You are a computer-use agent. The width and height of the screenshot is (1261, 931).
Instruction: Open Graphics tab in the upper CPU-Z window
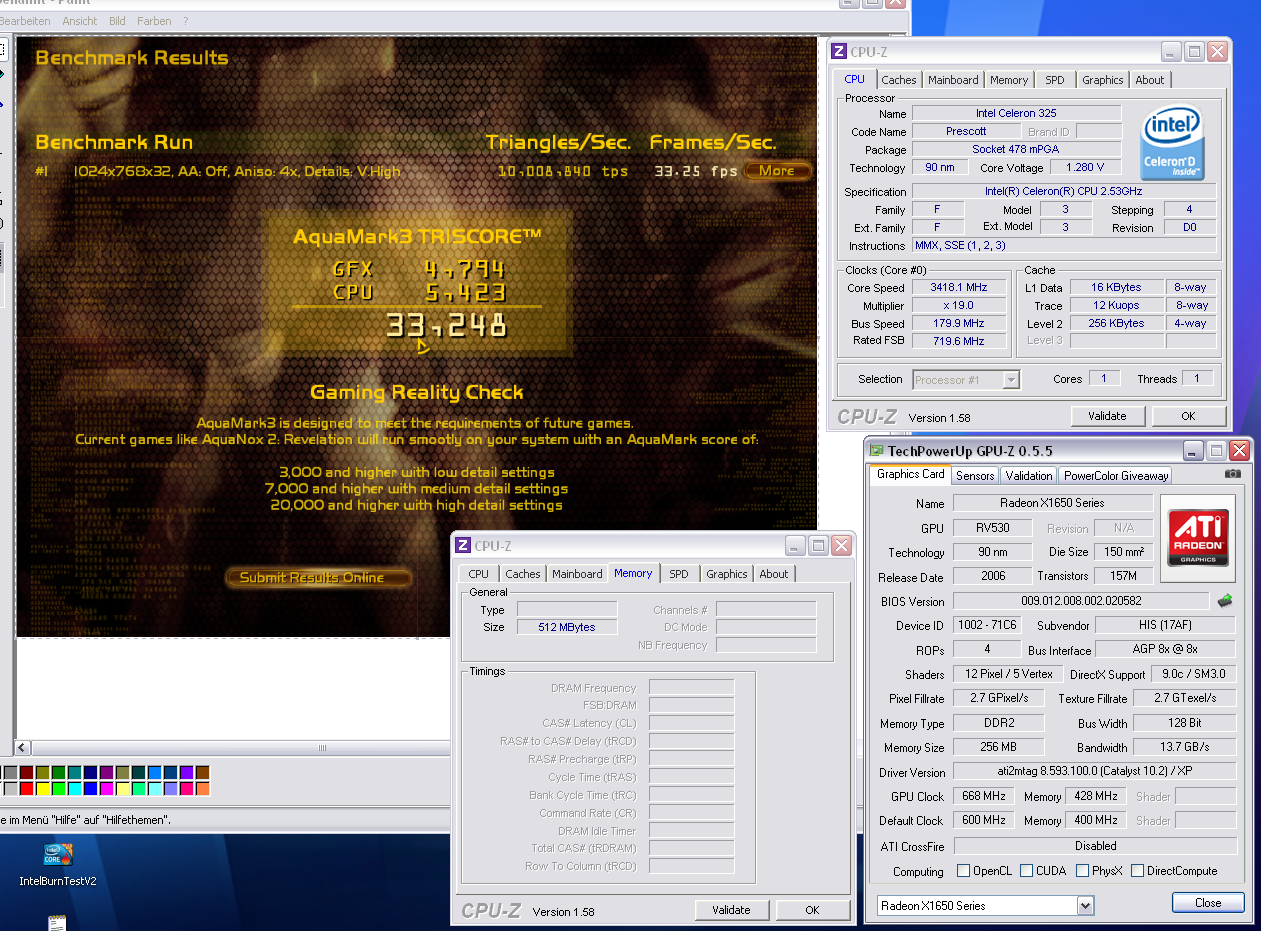click(1103, 80)
